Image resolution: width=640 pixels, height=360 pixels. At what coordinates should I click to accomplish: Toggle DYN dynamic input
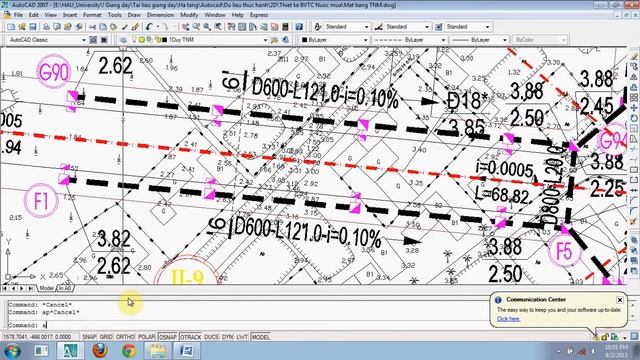[227, 337]
